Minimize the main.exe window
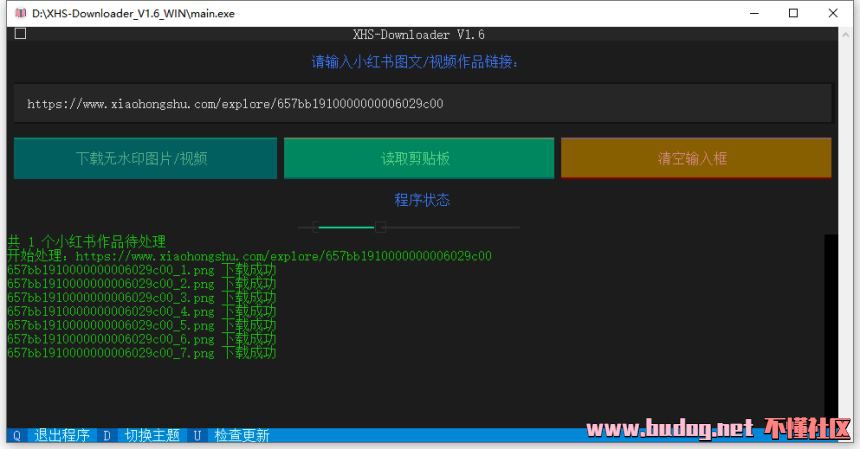 point(755,13)
